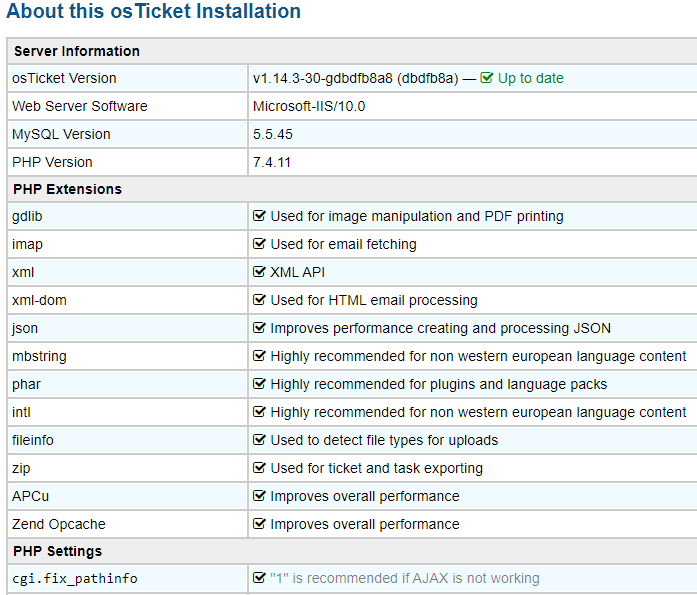Screen dimensions: 697x595
Task: Click the check icon for imap extension
Action: click(259, 244)
